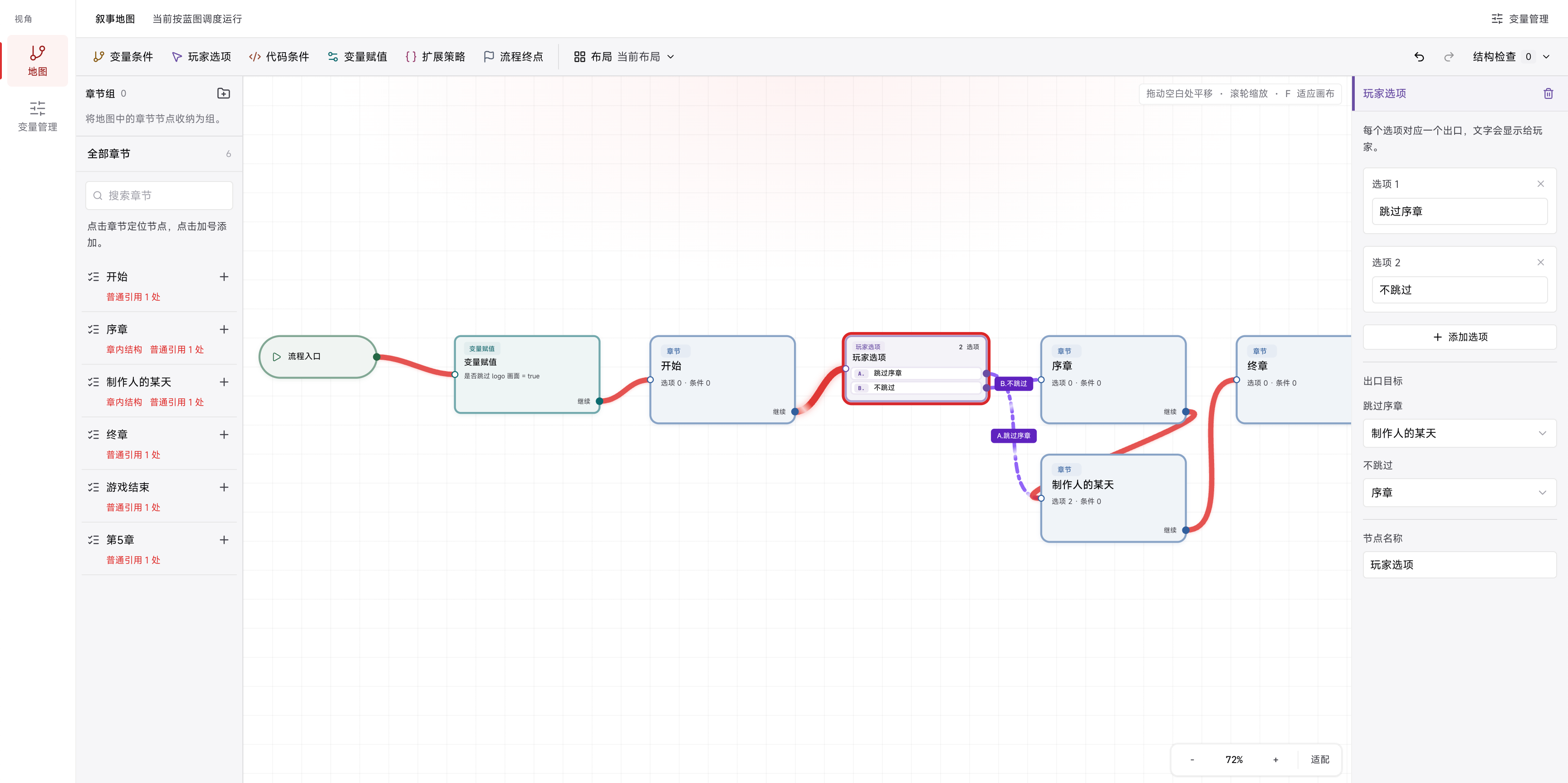The width and height of the screenshot is (1568, 783).
Task: Select the 变量条件 tool
Action: [x=123, y=57]
